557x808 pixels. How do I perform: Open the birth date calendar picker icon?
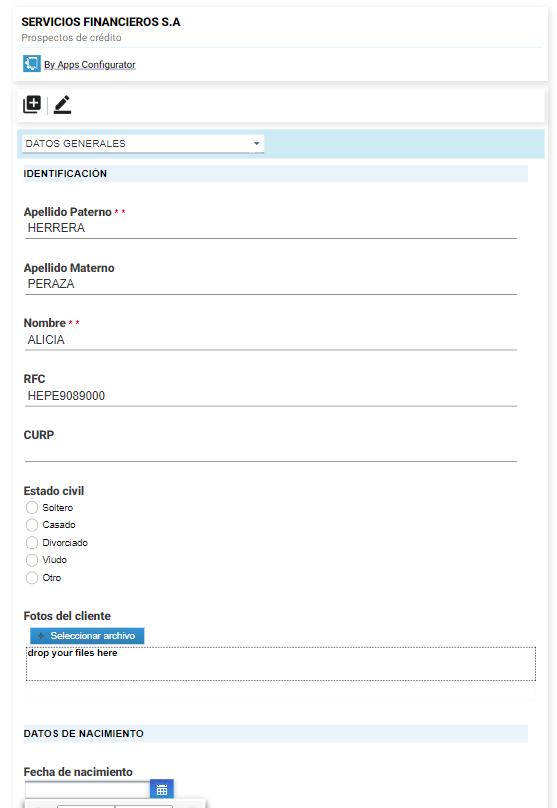click(x=162, y=789)
